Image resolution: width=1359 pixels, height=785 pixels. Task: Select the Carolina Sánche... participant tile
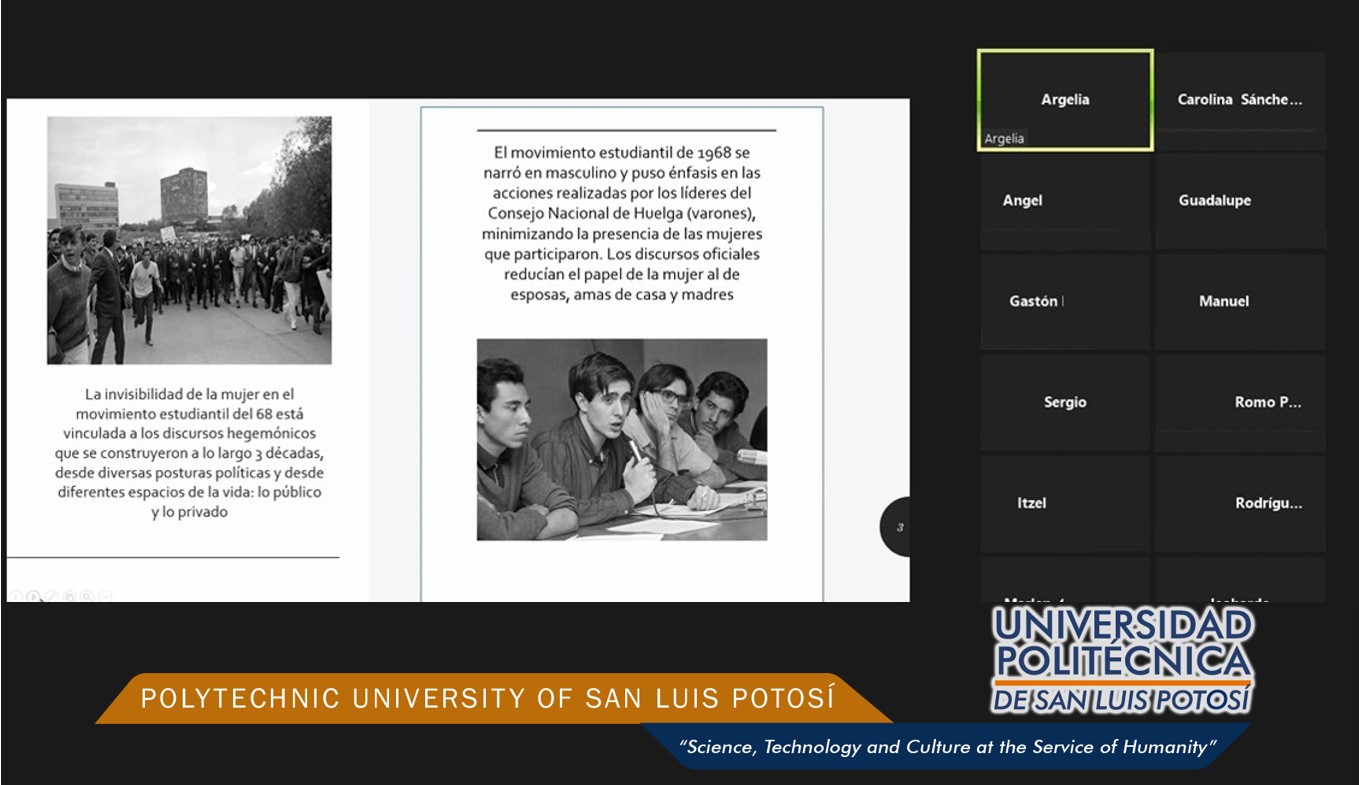pos(1240,100)
